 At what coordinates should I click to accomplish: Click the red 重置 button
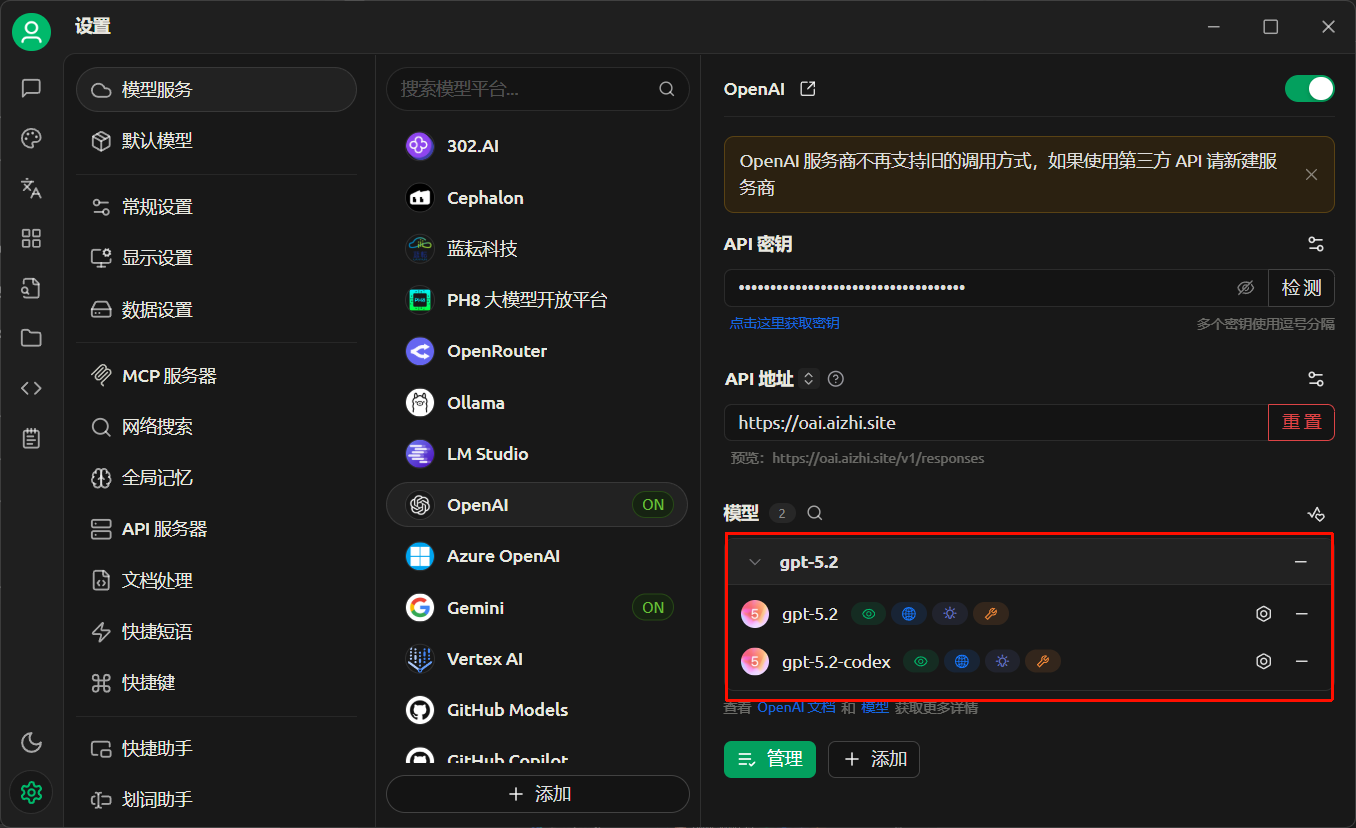(1301, 422)
